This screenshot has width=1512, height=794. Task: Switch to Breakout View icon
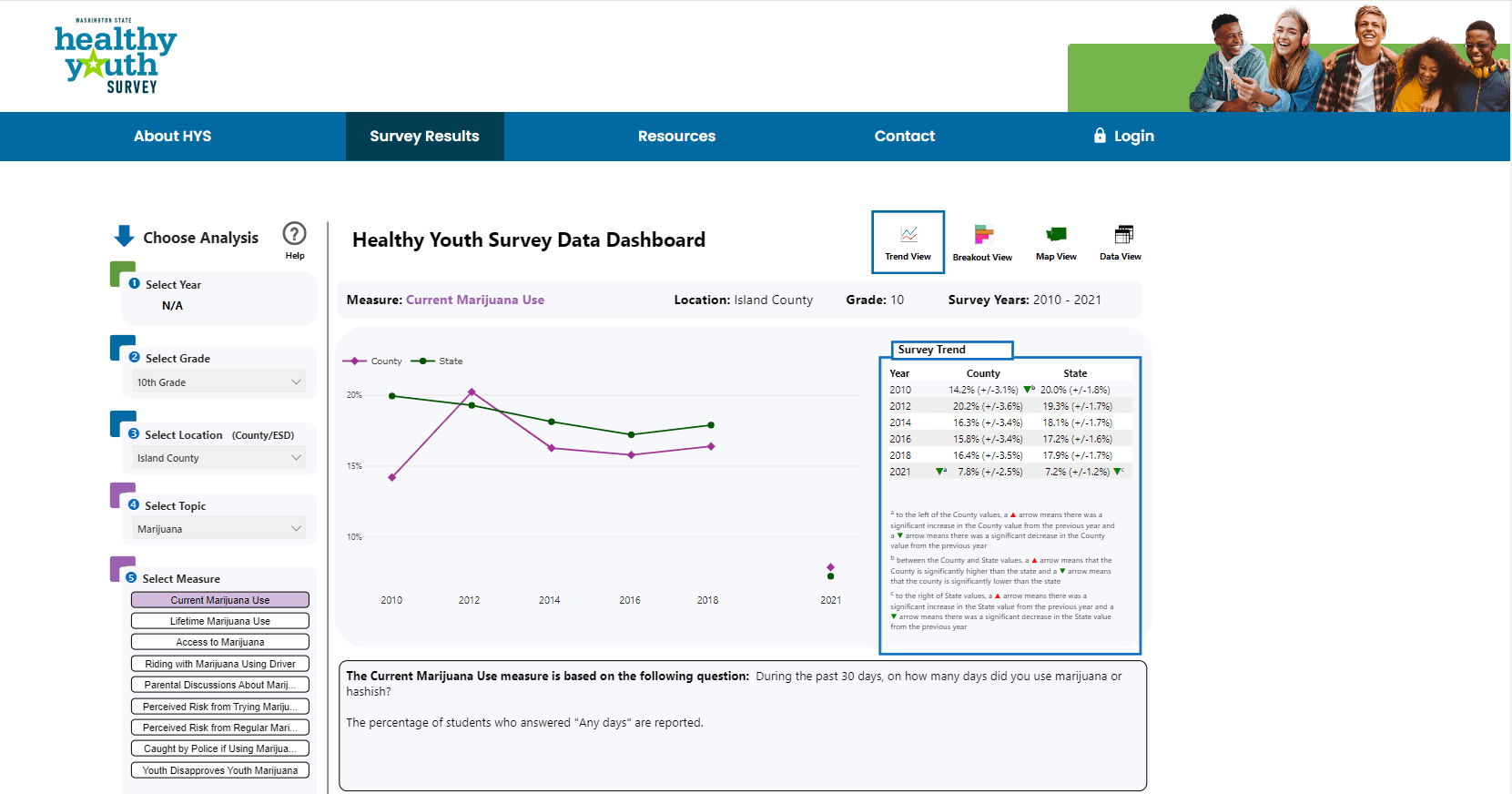pyautogui.click(x=983, y=235)
